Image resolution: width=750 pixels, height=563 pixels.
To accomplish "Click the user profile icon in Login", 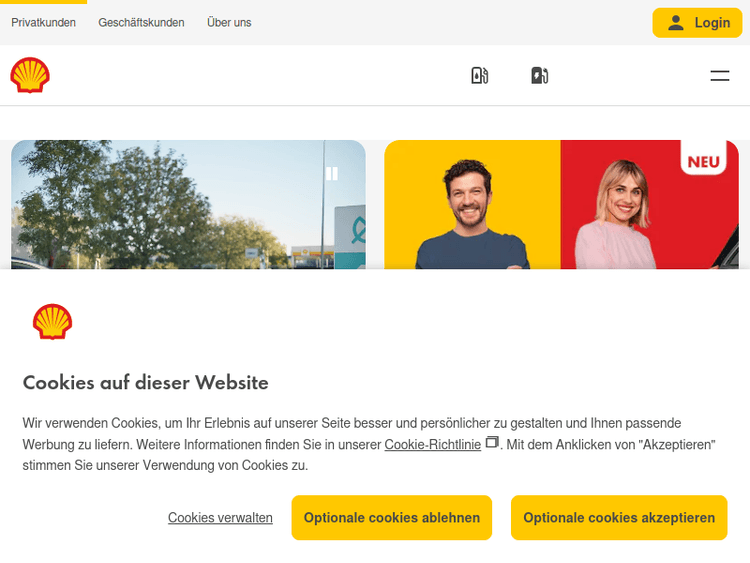I will pos(676,23).
